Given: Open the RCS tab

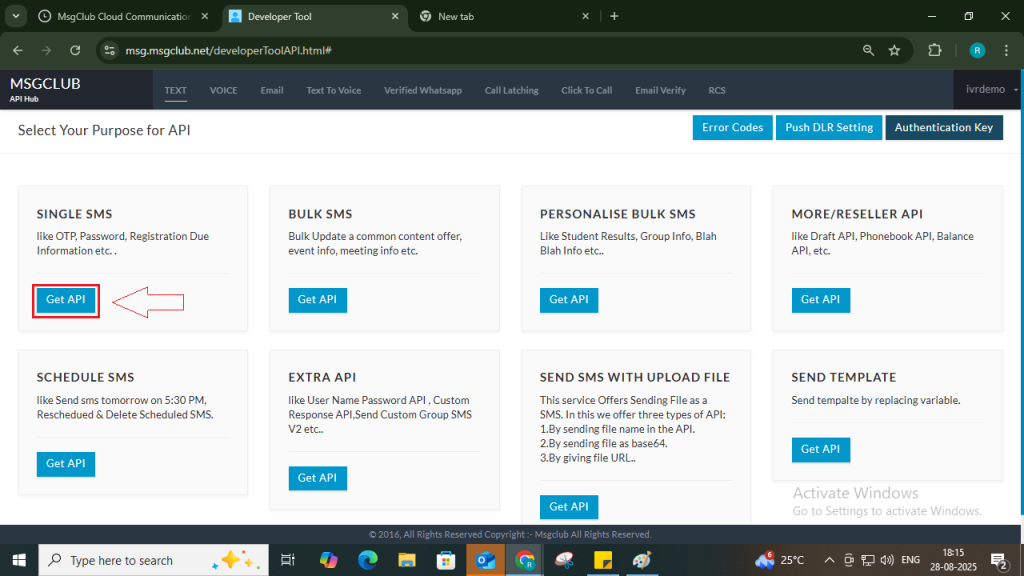Looking at the screenshot, I should coord(716,91).
